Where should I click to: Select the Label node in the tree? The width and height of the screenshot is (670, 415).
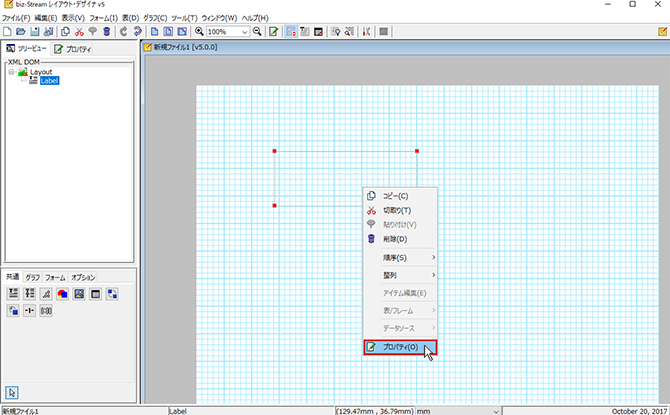click(48, 81)
